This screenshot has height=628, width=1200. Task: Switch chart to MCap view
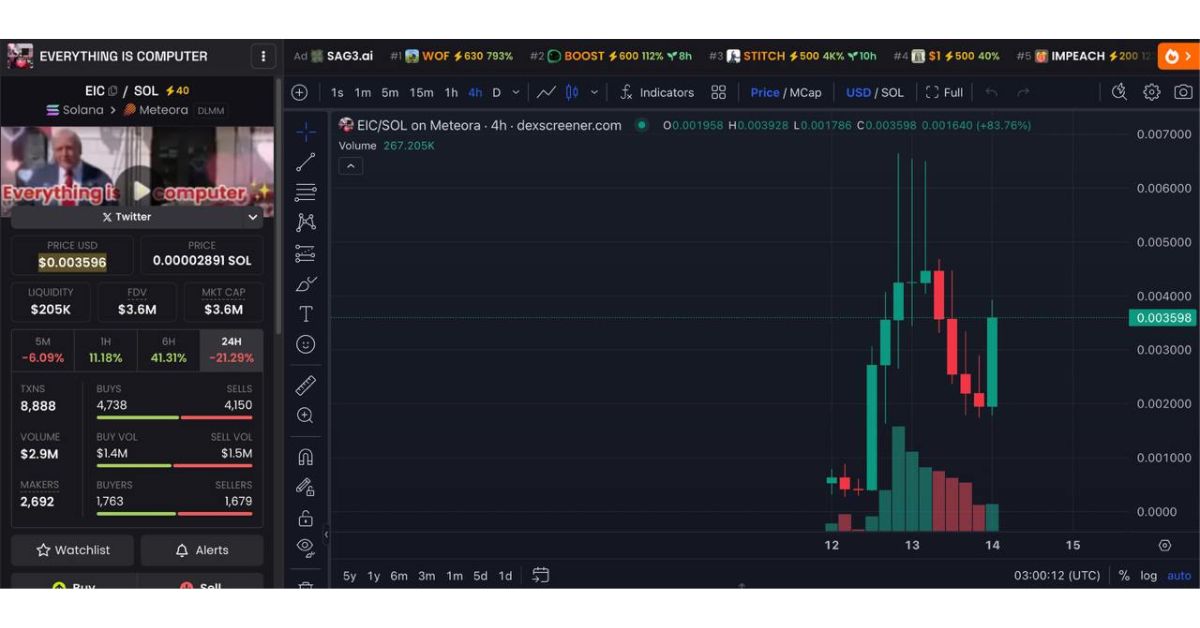click(x=805, y=92)
